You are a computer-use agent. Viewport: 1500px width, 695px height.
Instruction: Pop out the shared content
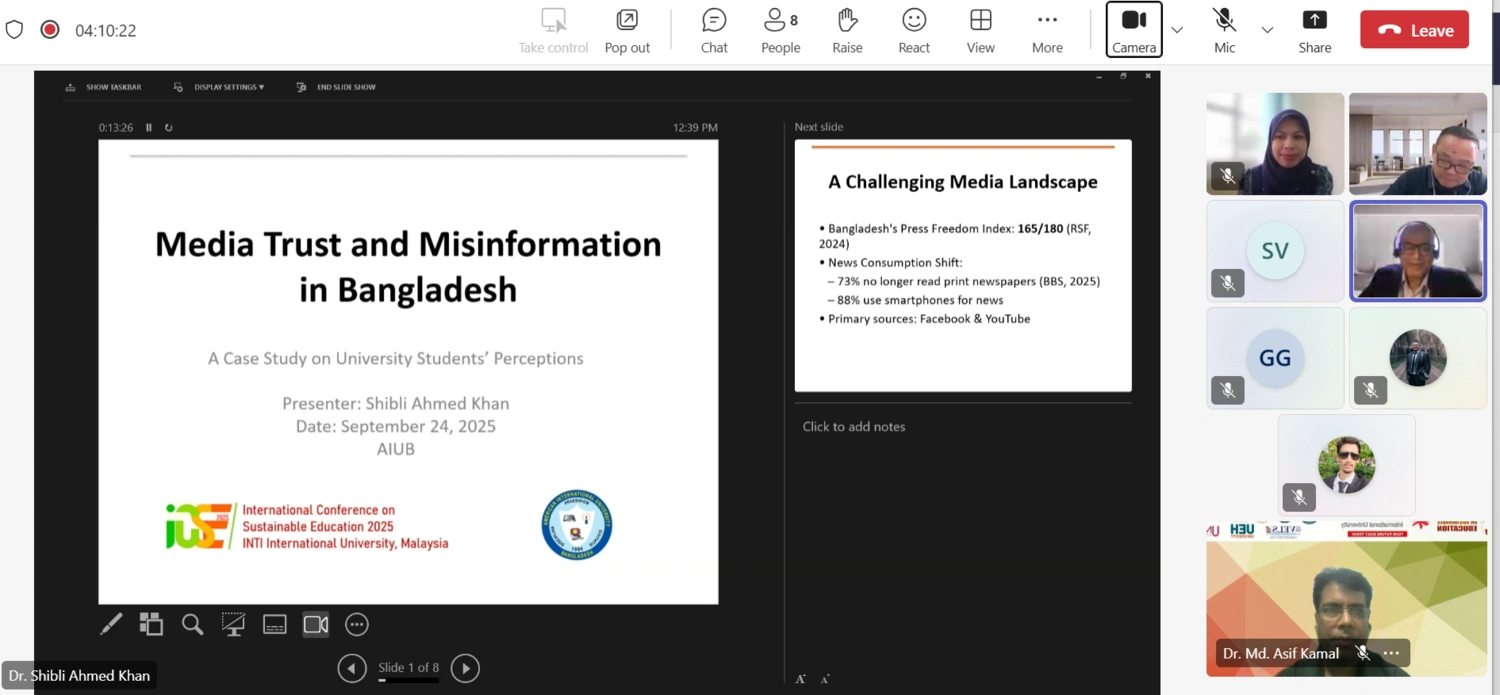(x=627, y=30)
